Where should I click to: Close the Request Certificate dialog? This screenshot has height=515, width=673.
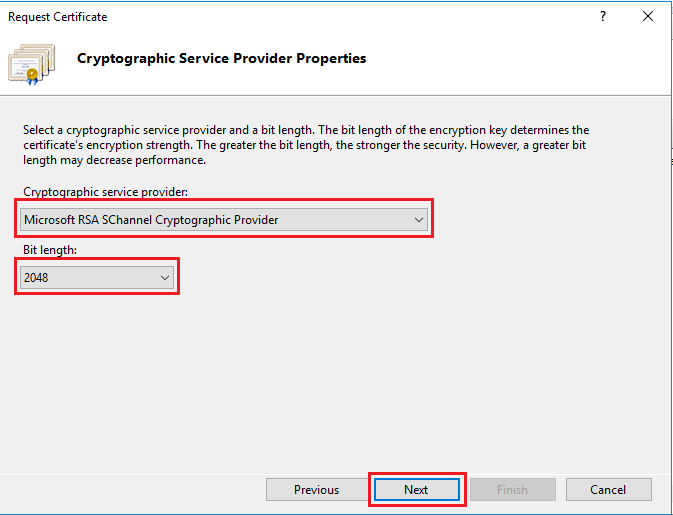tap(648, 16)
